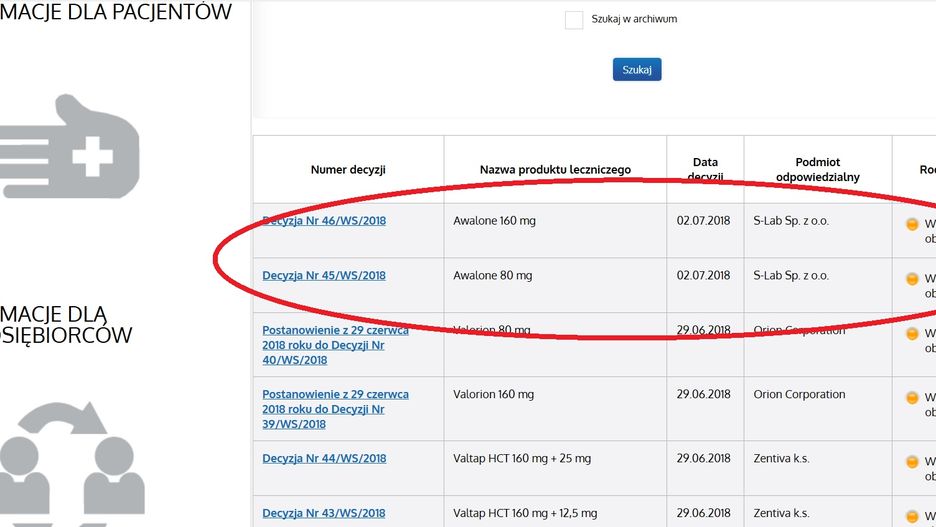
Task: Click the 'Podmiot odpowiedzialny' column header
Action: click(x=817, y=170)
